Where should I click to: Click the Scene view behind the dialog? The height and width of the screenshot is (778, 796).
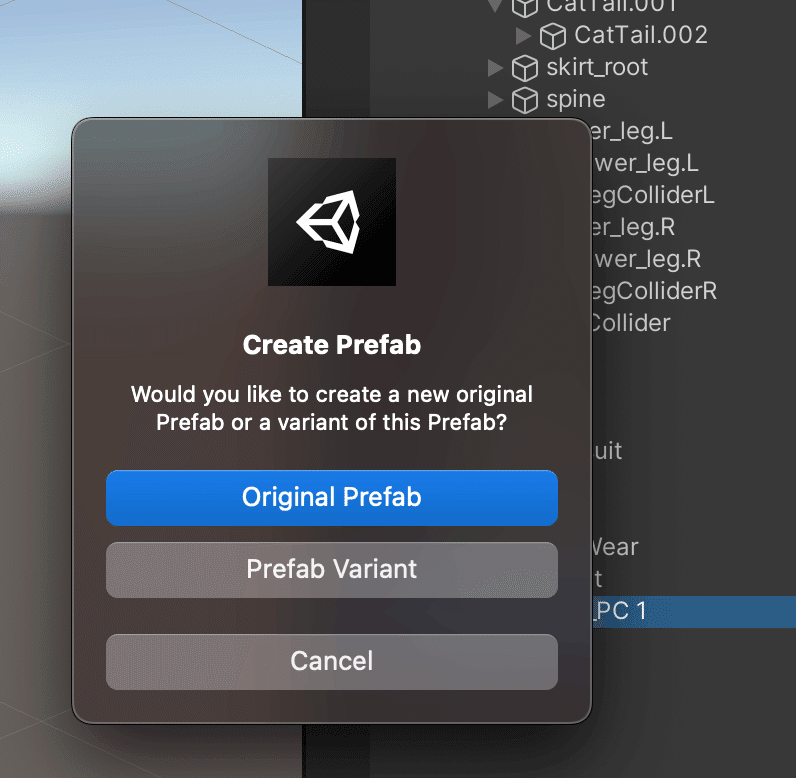click(150, 60)
